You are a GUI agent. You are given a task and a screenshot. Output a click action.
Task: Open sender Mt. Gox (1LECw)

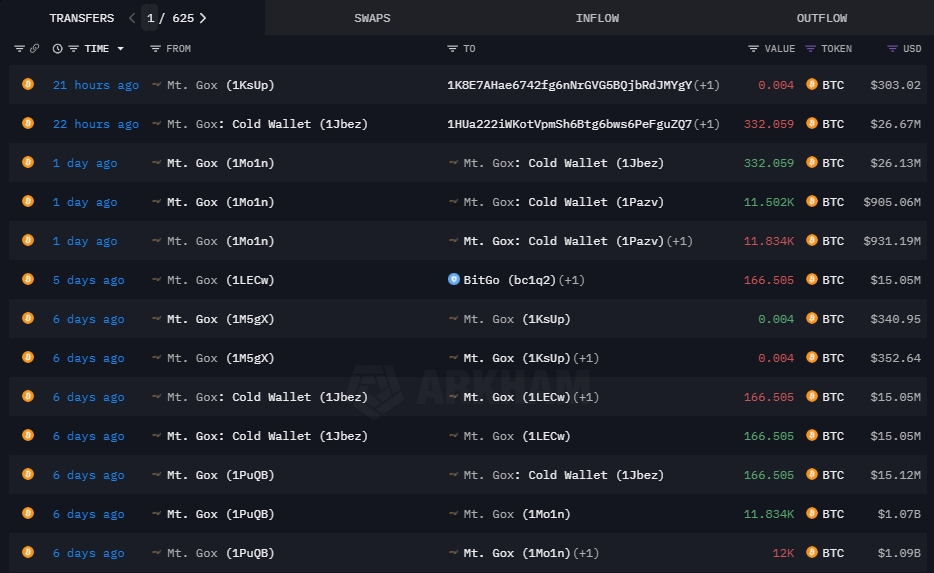pos(220,280)
